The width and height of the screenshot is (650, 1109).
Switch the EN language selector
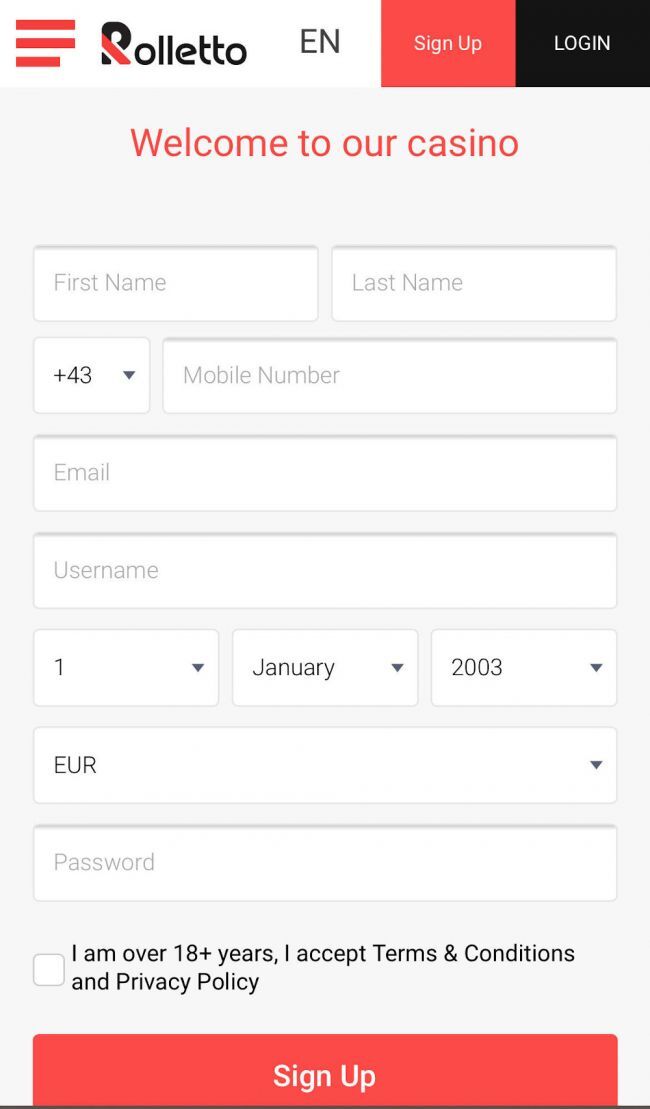coord(320,42)
